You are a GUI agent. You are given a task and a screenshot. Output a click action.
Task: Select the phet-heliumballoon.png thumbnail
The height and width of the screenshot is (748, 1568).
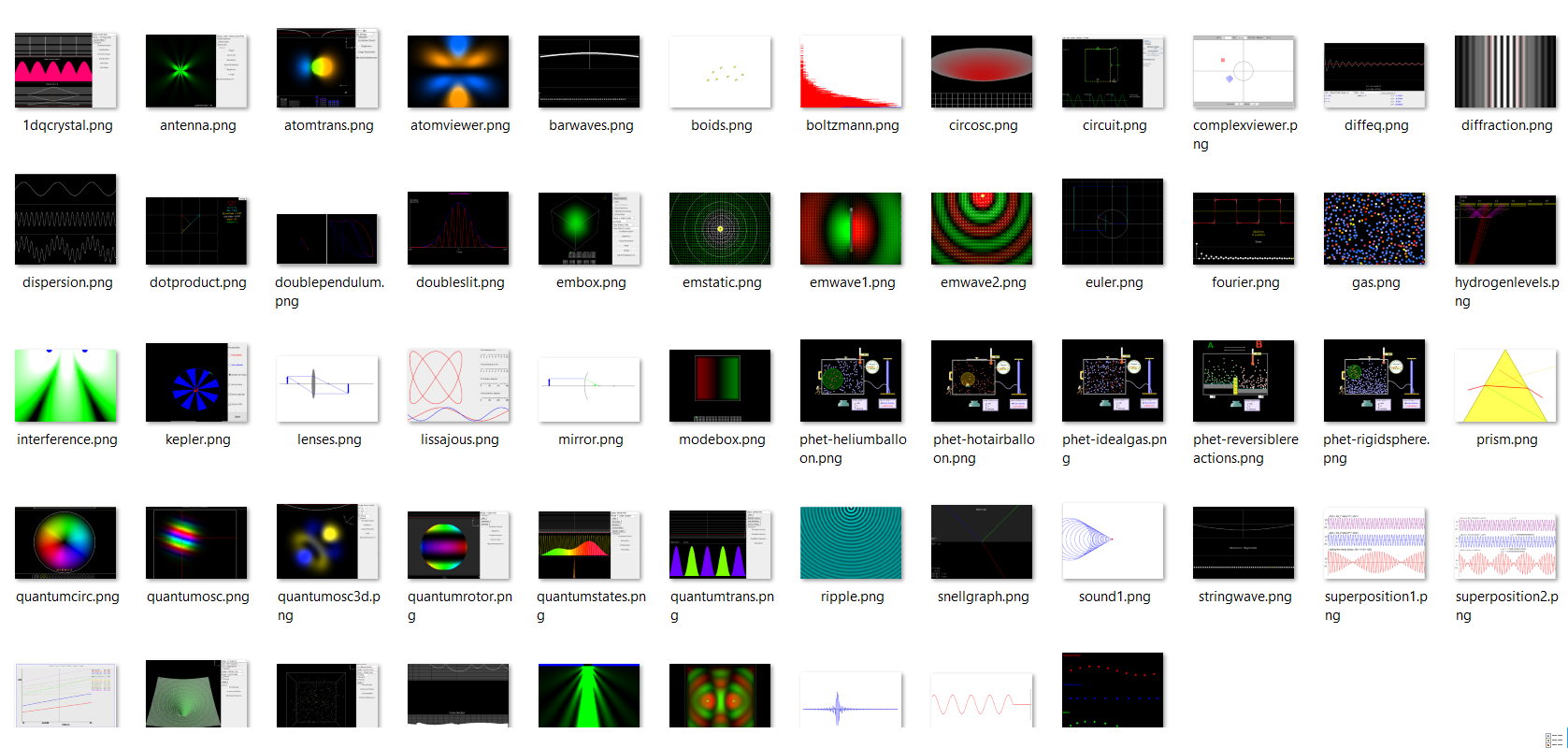(851, 381)
